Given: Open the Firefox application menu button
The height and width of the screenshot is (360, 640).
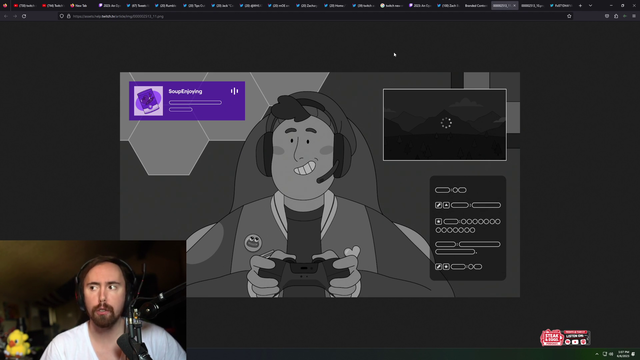Looking at the screenshot, I should tap(634, 16).
